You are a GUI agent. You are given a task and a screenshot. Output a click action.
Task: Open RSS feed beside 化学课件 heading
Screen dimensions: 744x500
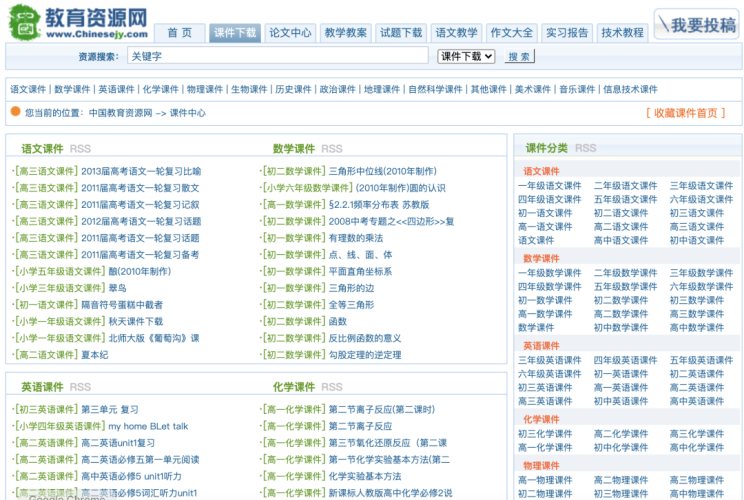pos(332,387)
